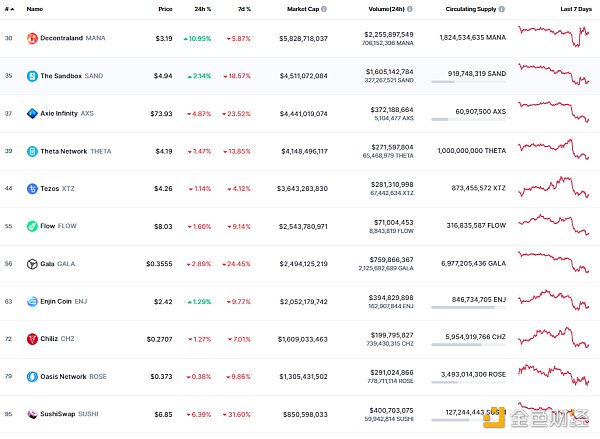Open the Axie Infinity name link
The height and width of the screenshot is (439, 600).
[66, 113]
